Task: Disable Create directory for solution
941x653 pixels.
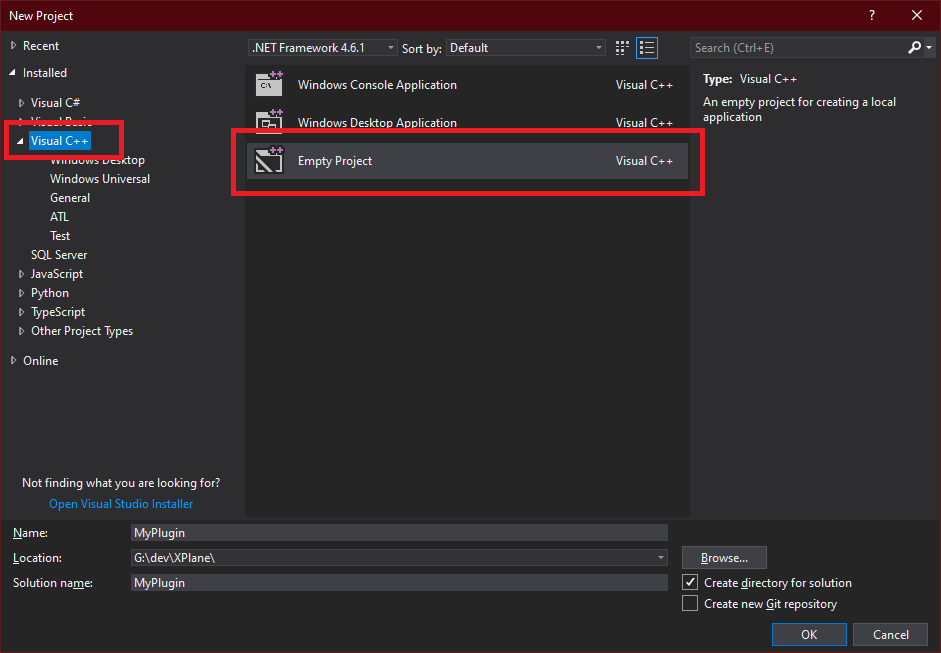Action: click(688, 582)
